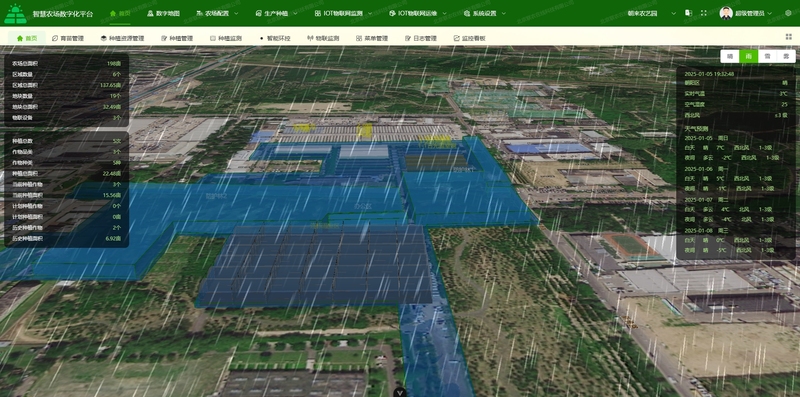Click the green farm platform logo
This screenshot has height=397, width=800.
point(15,14)
